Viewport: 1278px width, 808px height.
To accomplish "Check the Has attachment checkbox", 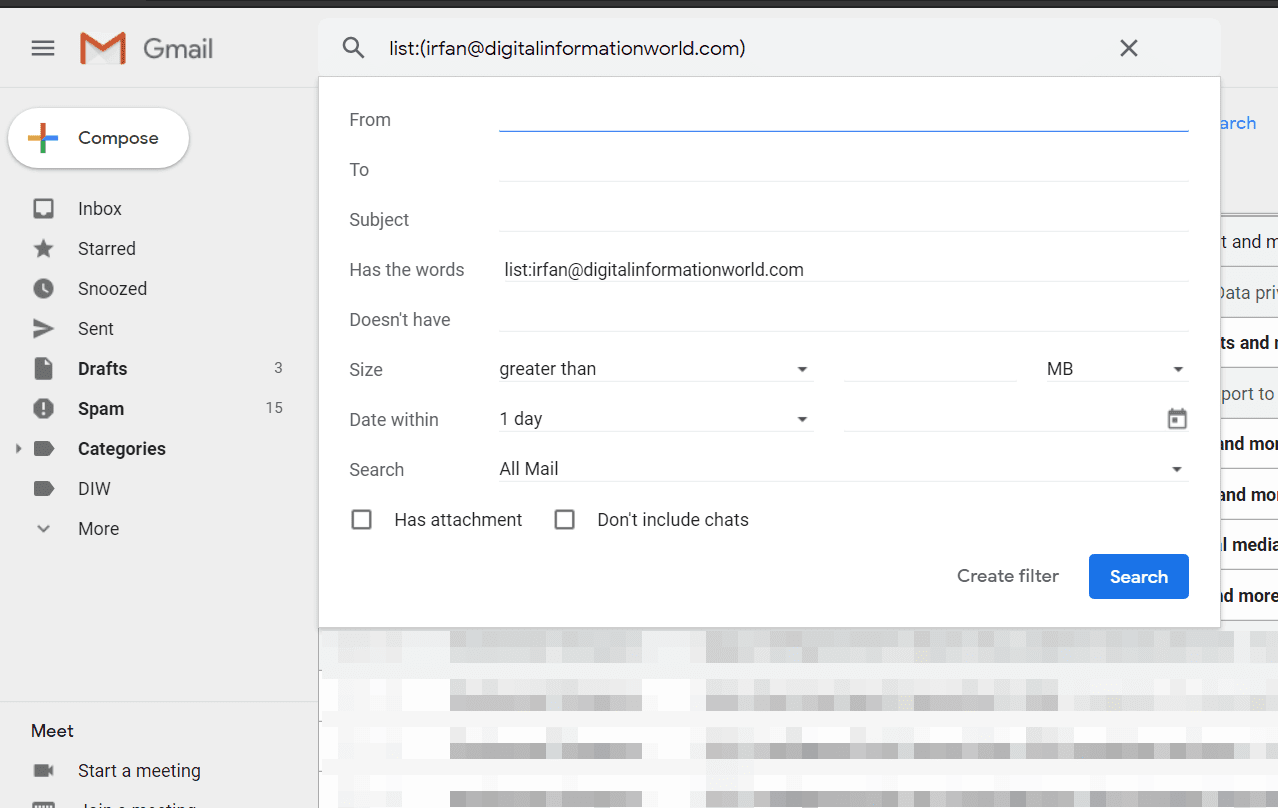I will (361, 520).
